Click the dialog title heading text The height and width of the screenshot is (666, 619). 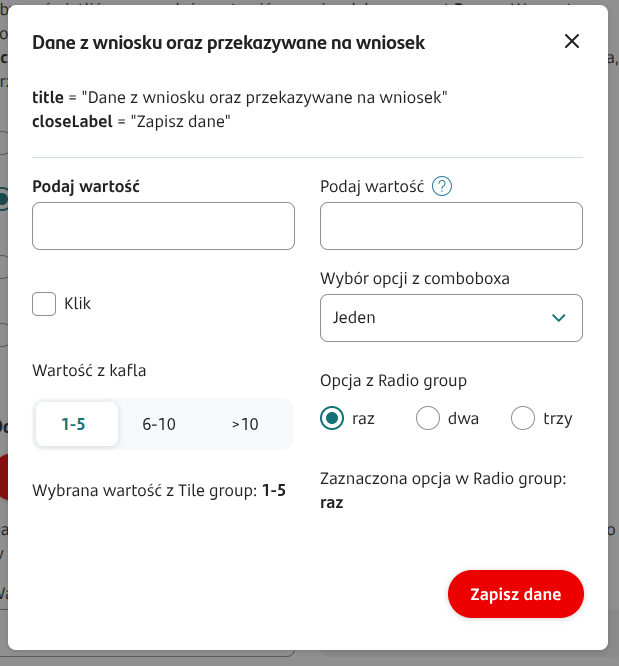229,42
